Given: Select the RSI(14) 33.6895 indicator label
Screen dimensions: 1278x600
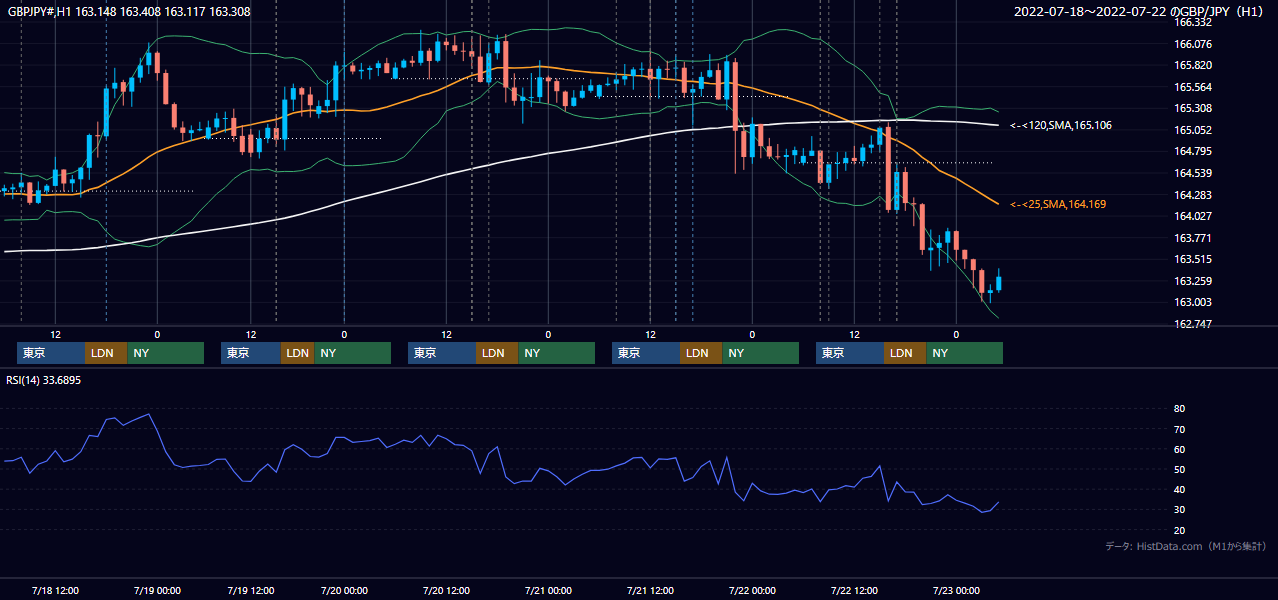Looking at the screenshot, I should pyautogui.click(x=44, y=380).
